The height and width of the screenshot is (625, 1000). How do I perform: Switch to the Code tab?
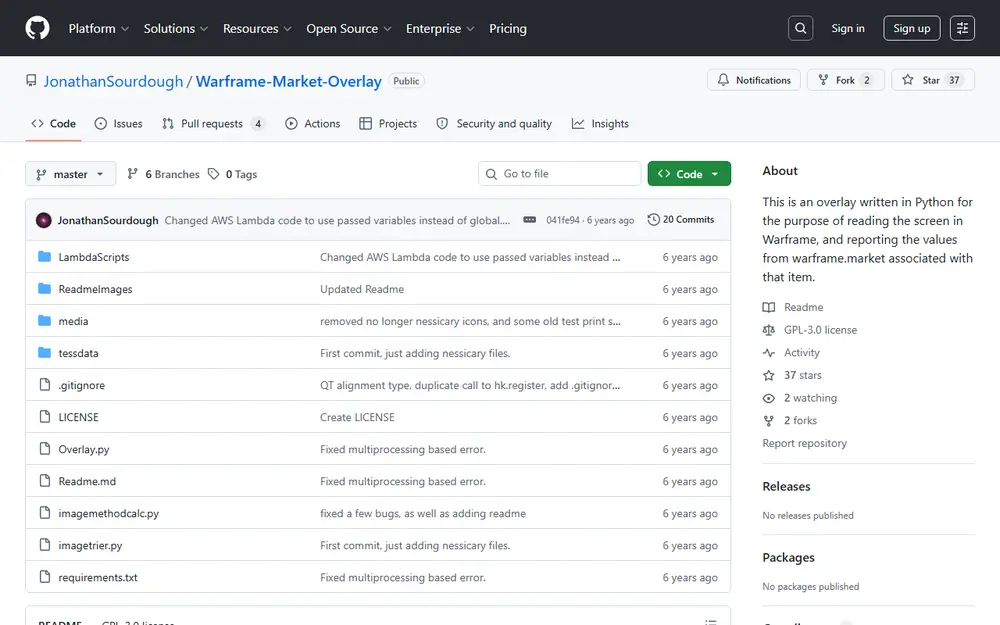54,124
